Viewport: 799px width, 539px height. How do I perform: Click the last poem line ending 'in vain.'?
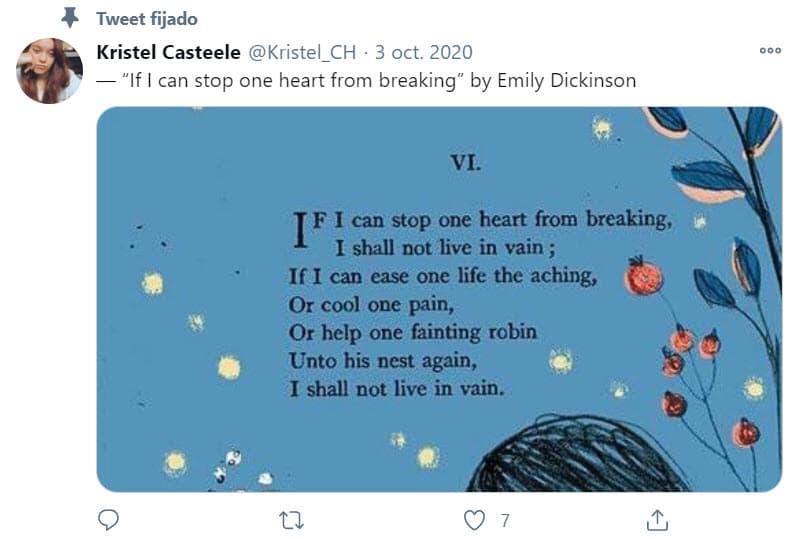pos(396,388)
